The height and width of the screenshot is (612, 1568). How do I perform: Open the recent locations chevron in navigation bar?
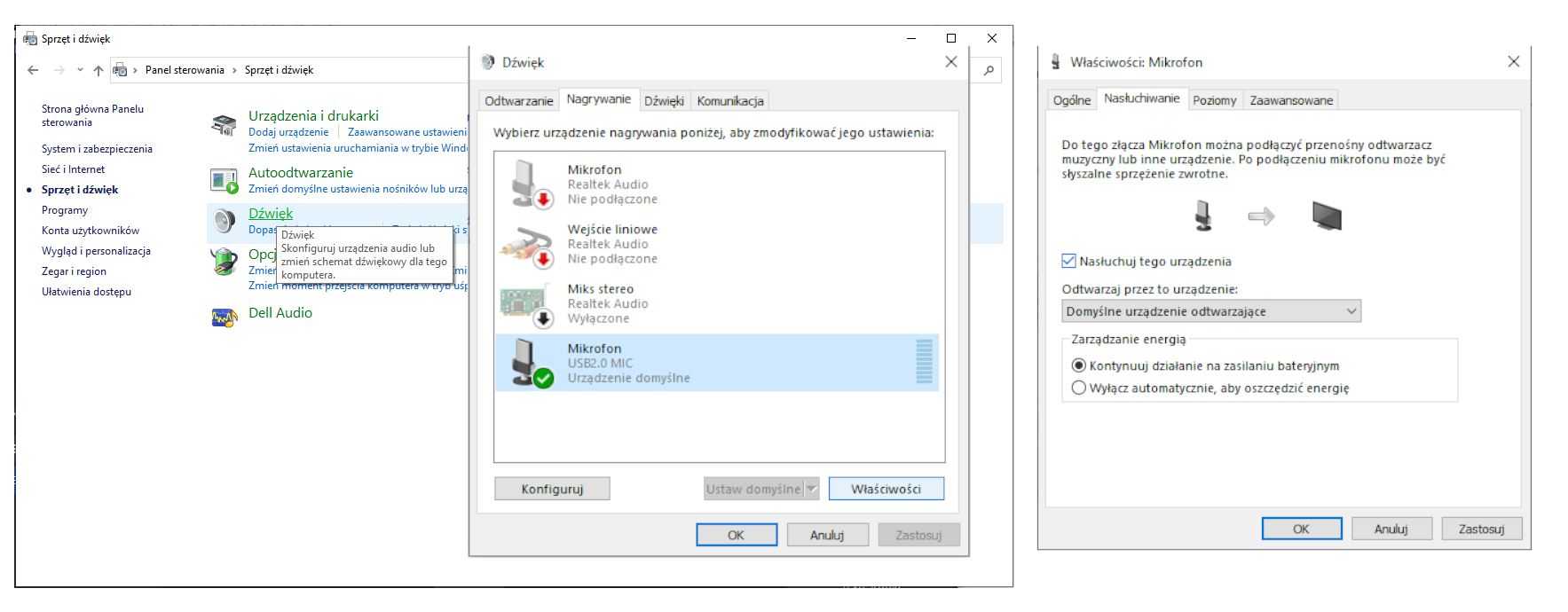[80, 70]
